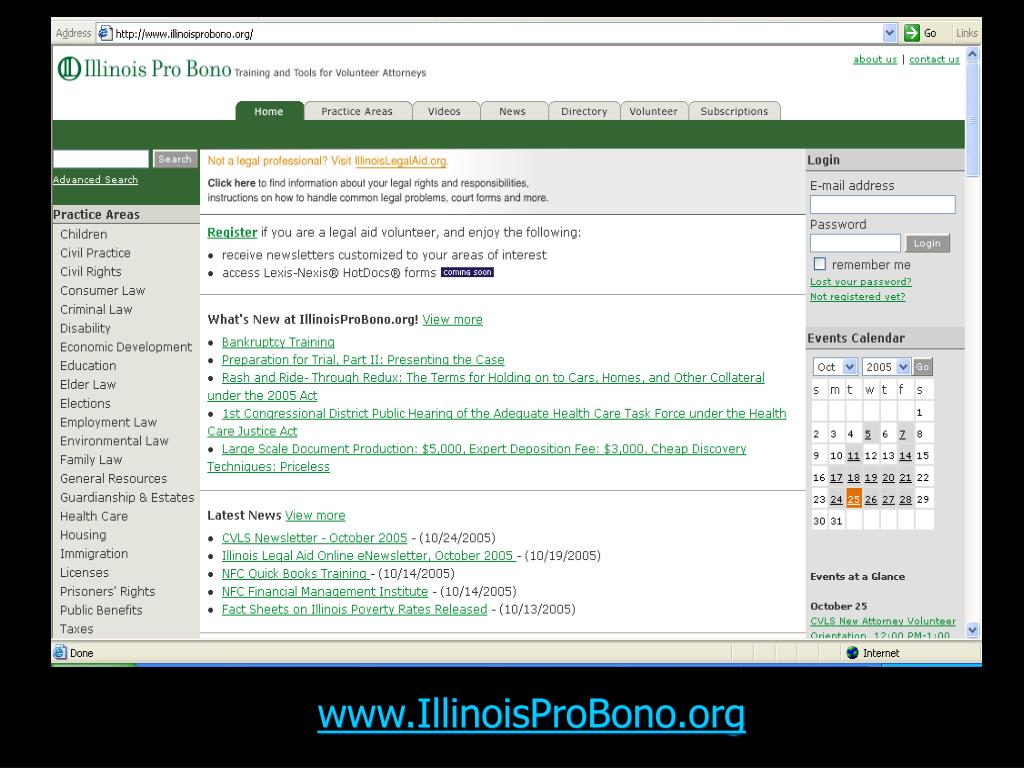Open the Subscriptions tab

(x=734, y=111)
